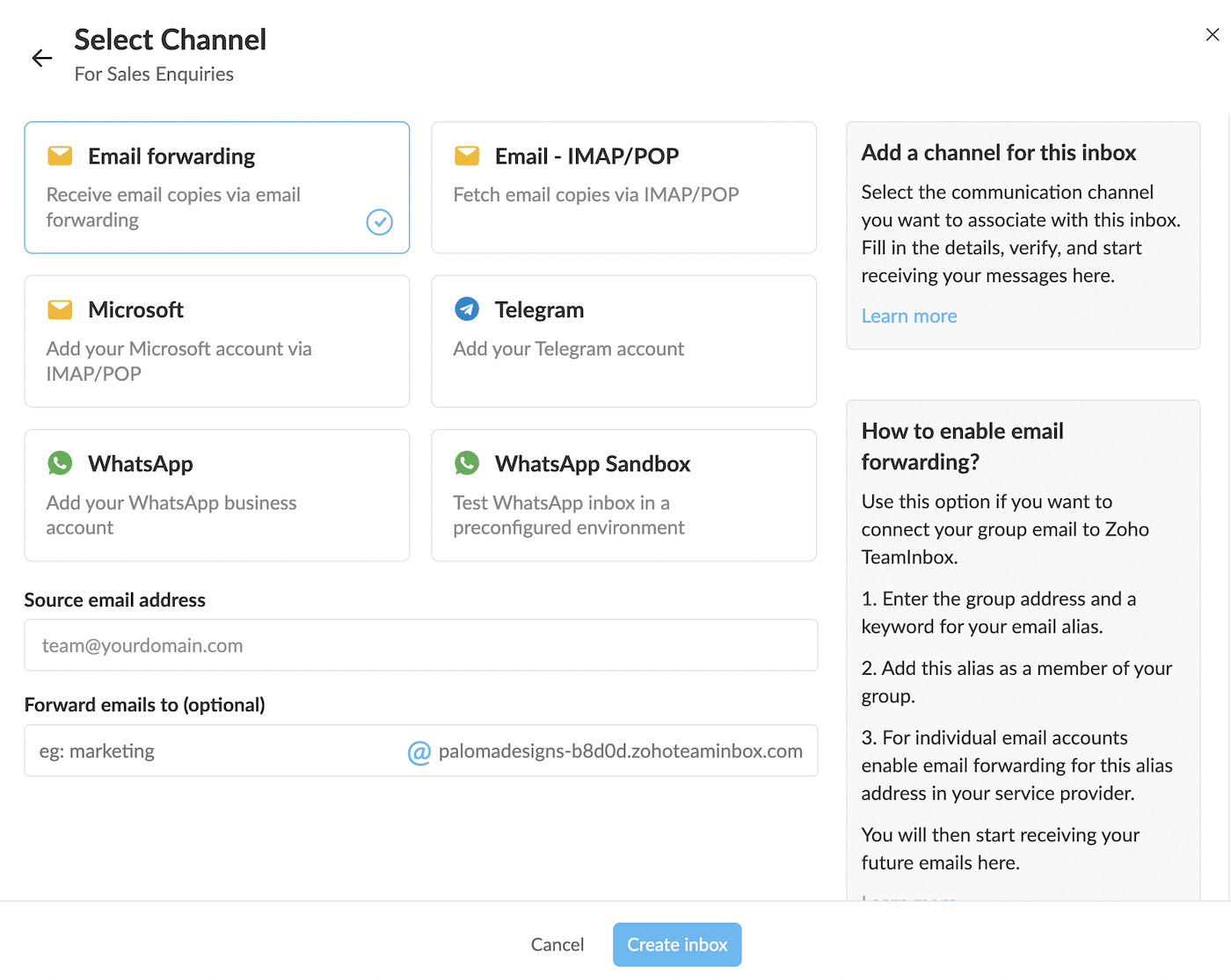Screen dimensions: 1231x980
Task: Select the WhatsApp business account card
Action: click(216, 495)
